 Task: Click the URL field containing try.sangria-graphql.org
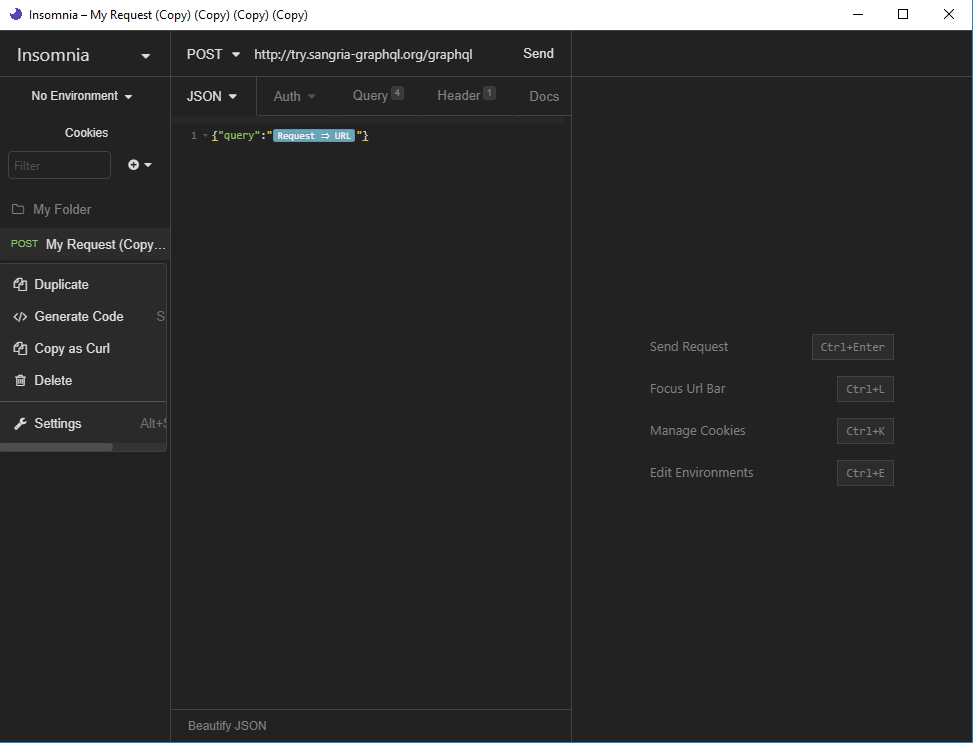coord(363,54)
